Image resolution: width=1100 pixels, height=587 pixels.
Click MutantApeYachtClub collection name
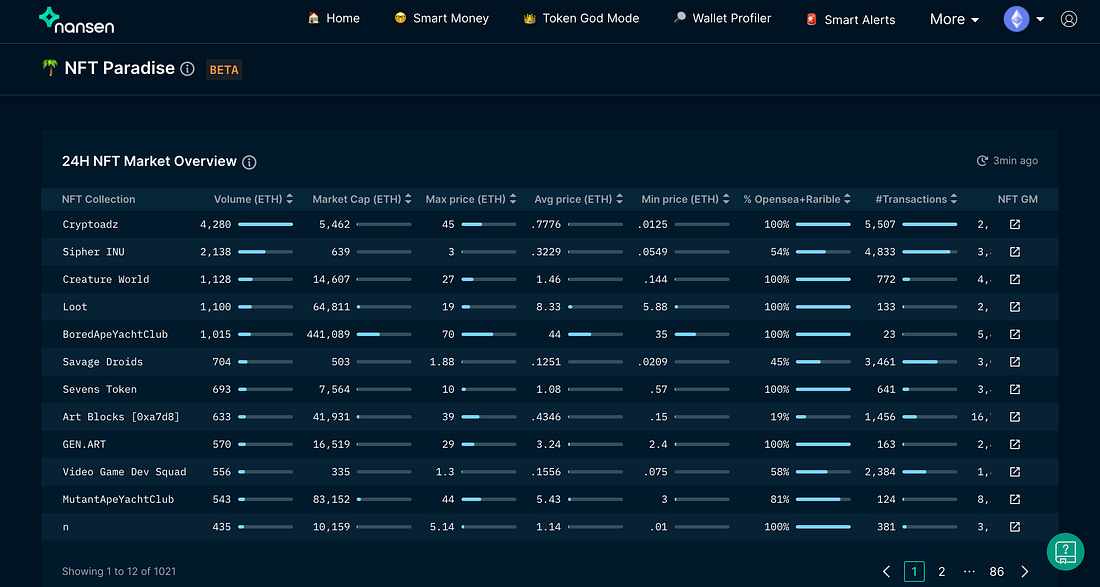pos(118,499)
